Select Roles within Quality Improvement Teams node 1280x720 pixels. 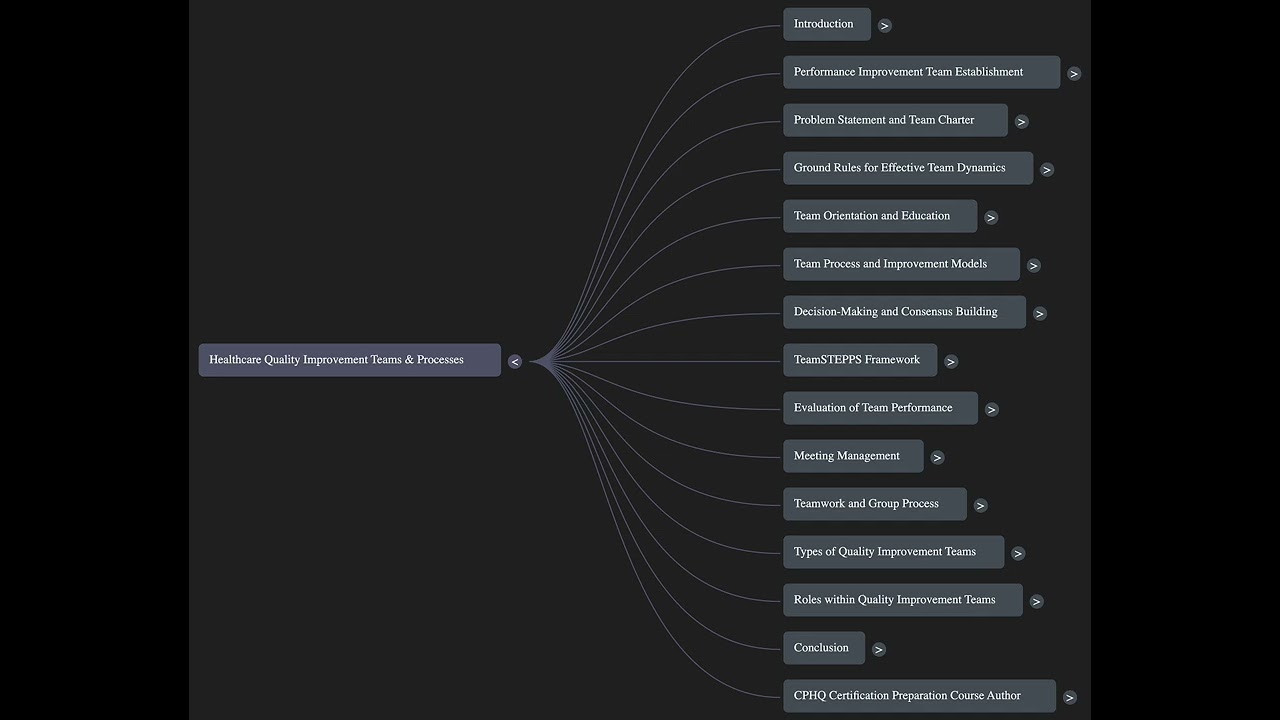click(x=903, y=600)
